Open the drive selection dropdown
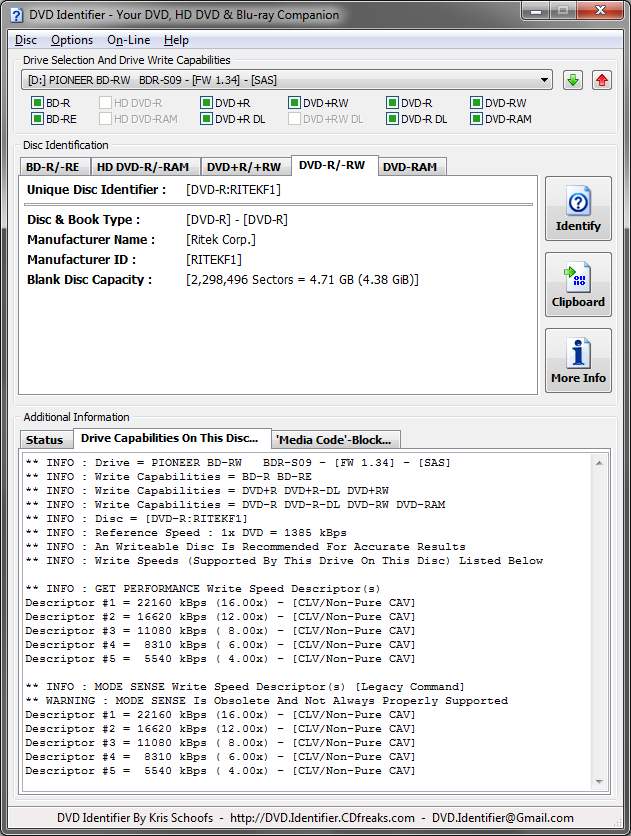The width and height of the screenshot is (631, 836). pyautogui.click(x=287, y=81)
